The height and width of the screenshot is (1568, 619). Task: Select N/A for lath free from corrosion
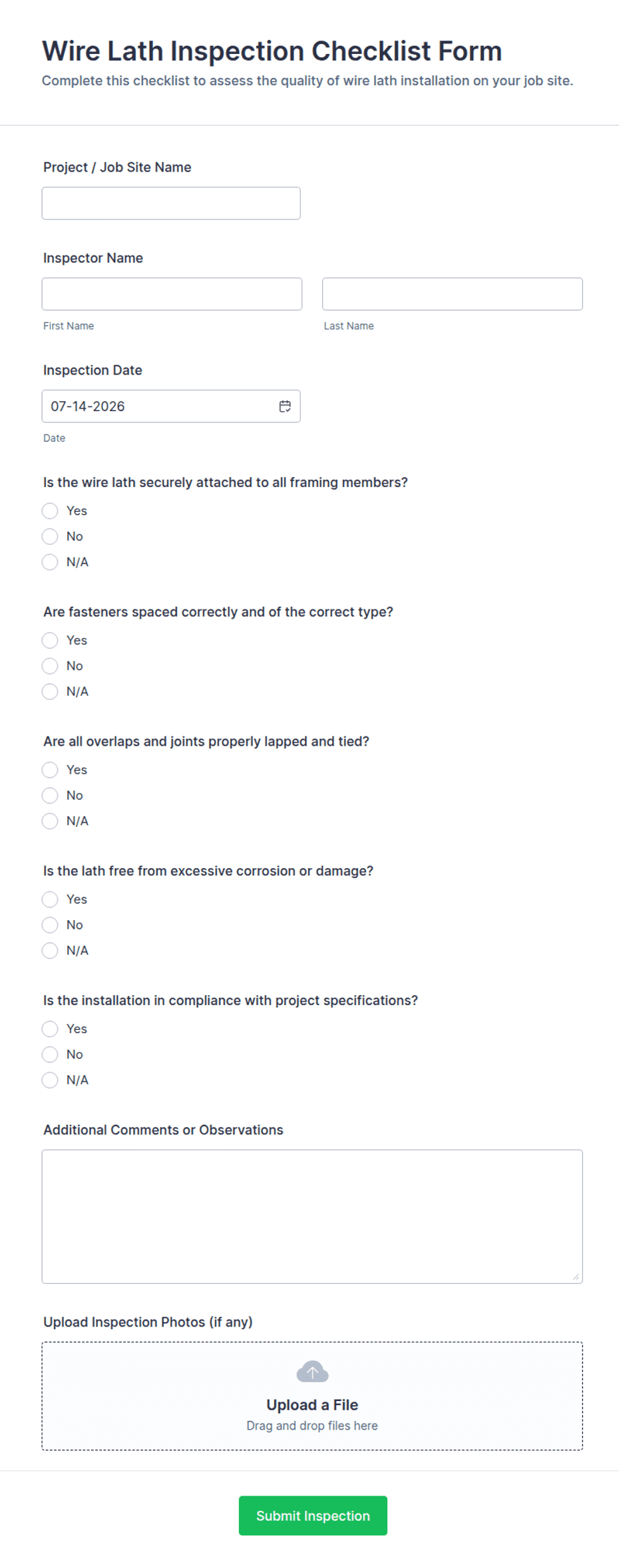(50, 951)
